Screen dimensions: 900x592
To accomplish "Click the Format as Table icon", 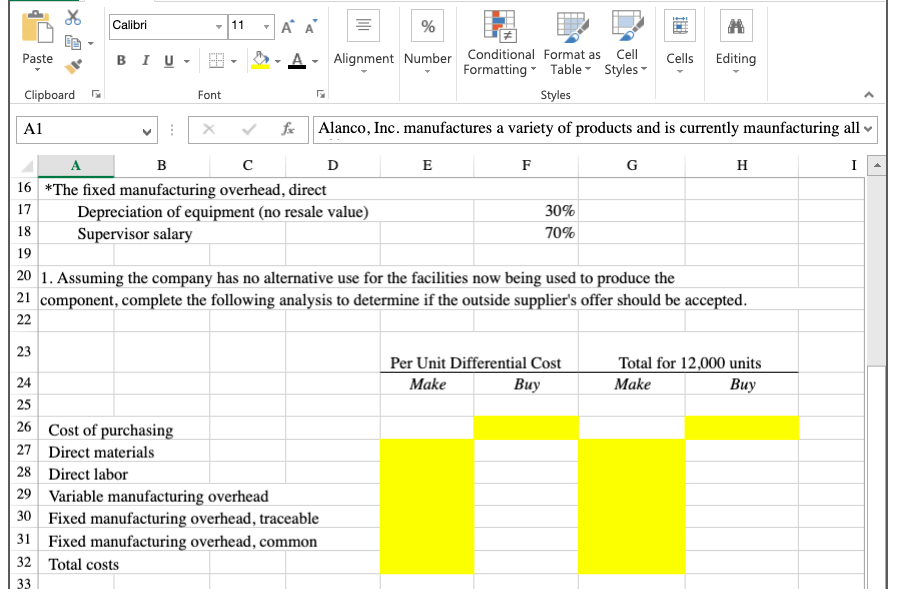I will tap(570, 25).
